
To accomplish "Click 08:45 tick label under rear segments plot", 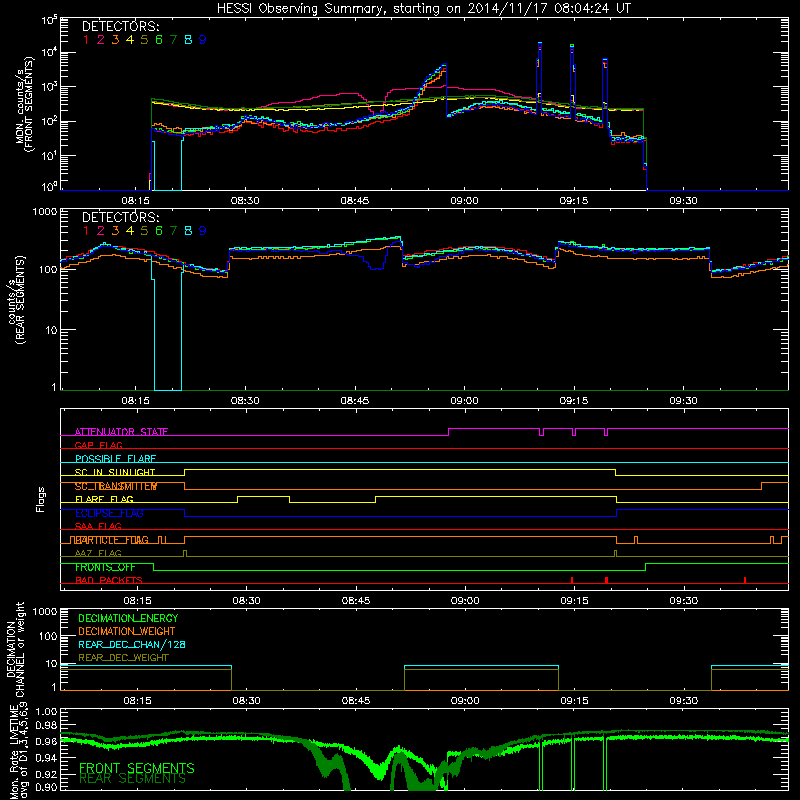I will tap(355, 401).
